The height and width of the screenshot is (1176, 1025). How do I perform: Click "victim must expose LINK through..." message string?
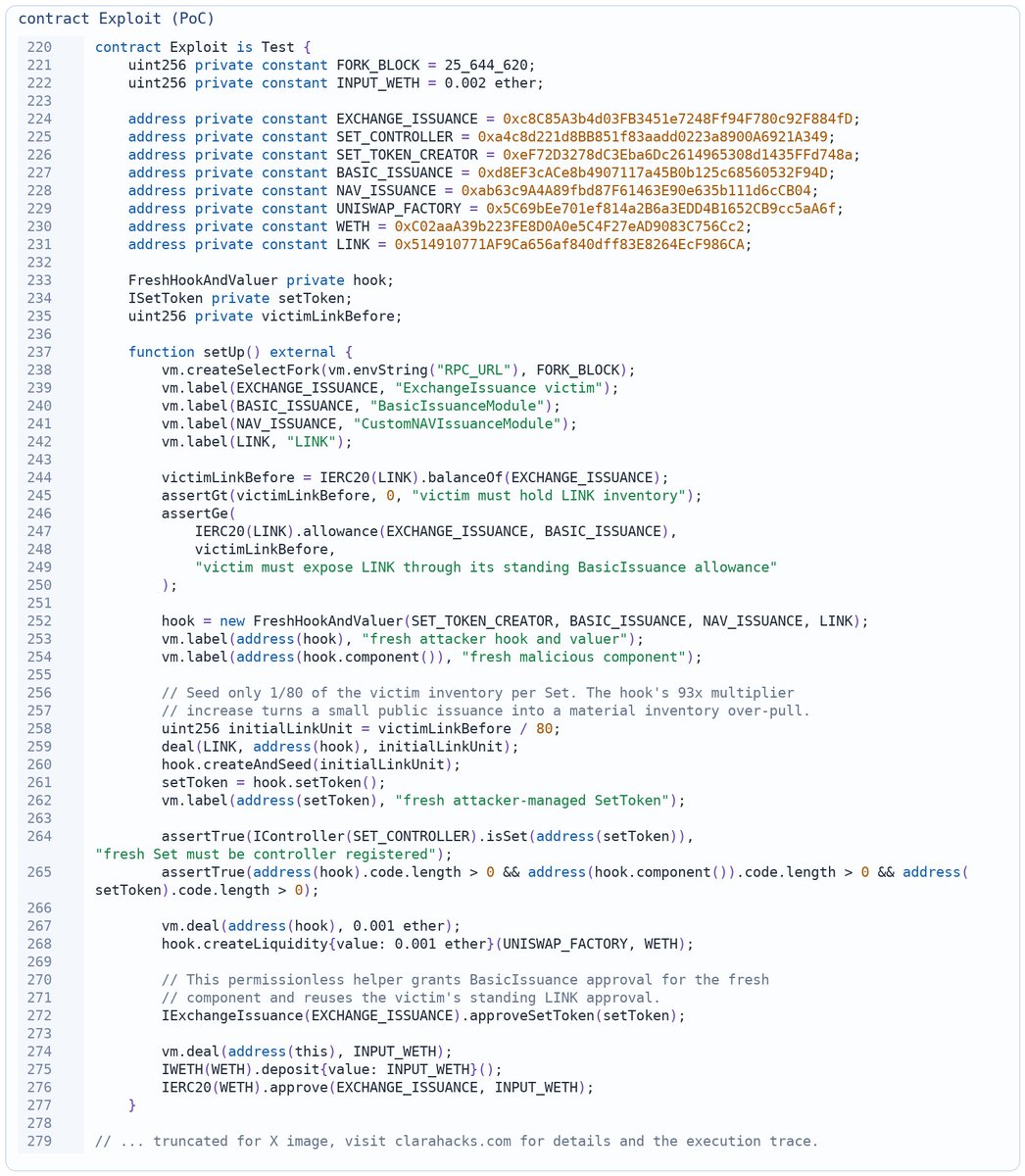tap(486, 566)
